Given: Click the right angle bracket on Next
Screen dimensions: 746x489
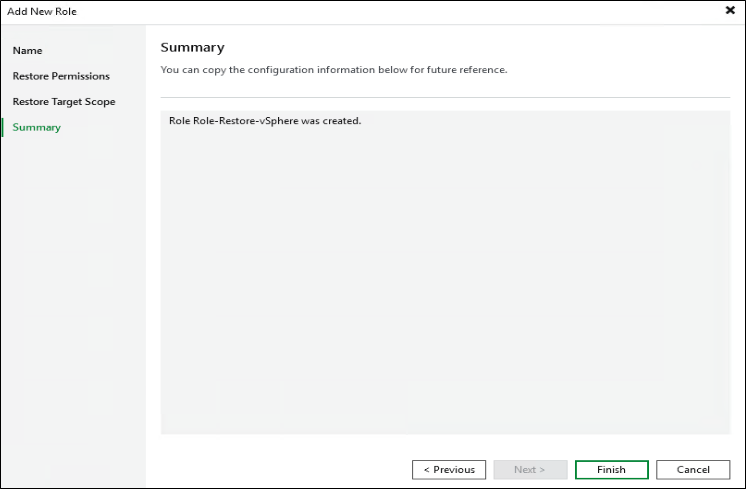Looking at the screenshot, I should (x=543, y=470).
